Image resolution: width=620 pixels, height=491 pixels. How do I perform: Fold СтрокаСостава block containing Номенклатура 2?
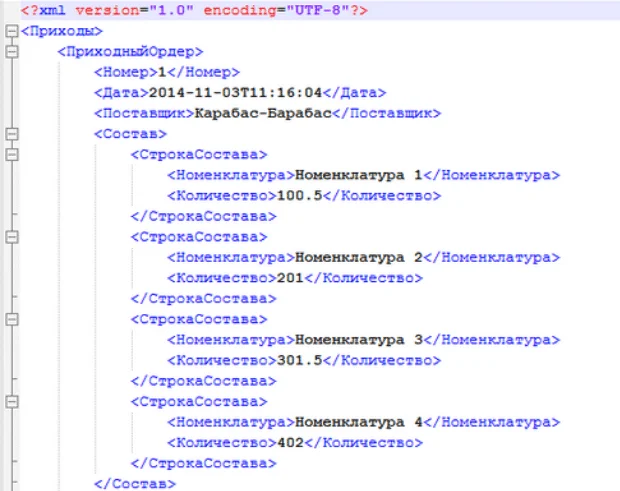coord(11,236)
